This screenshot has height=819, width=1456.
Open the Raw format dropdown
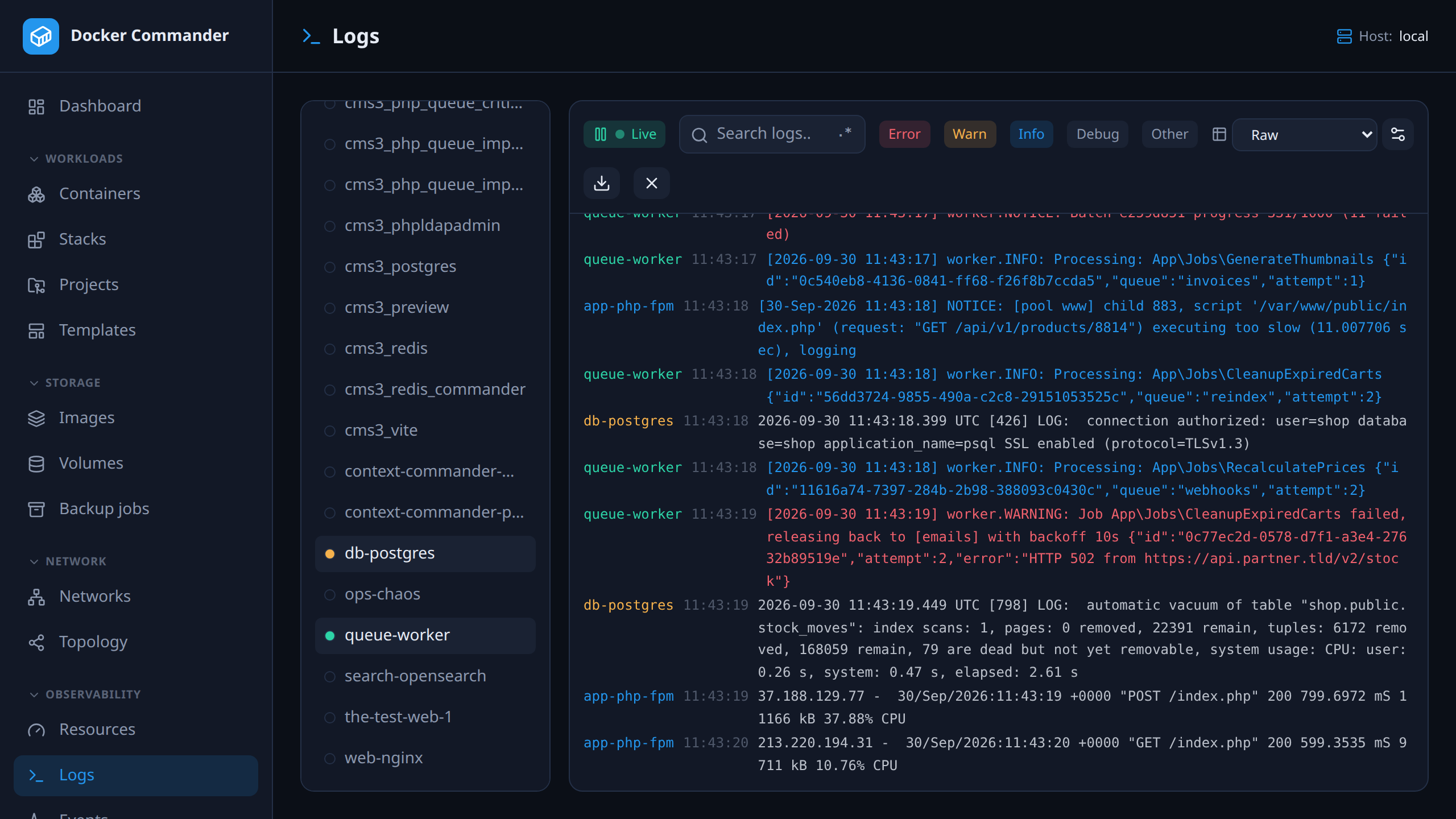coord(1305,135)
